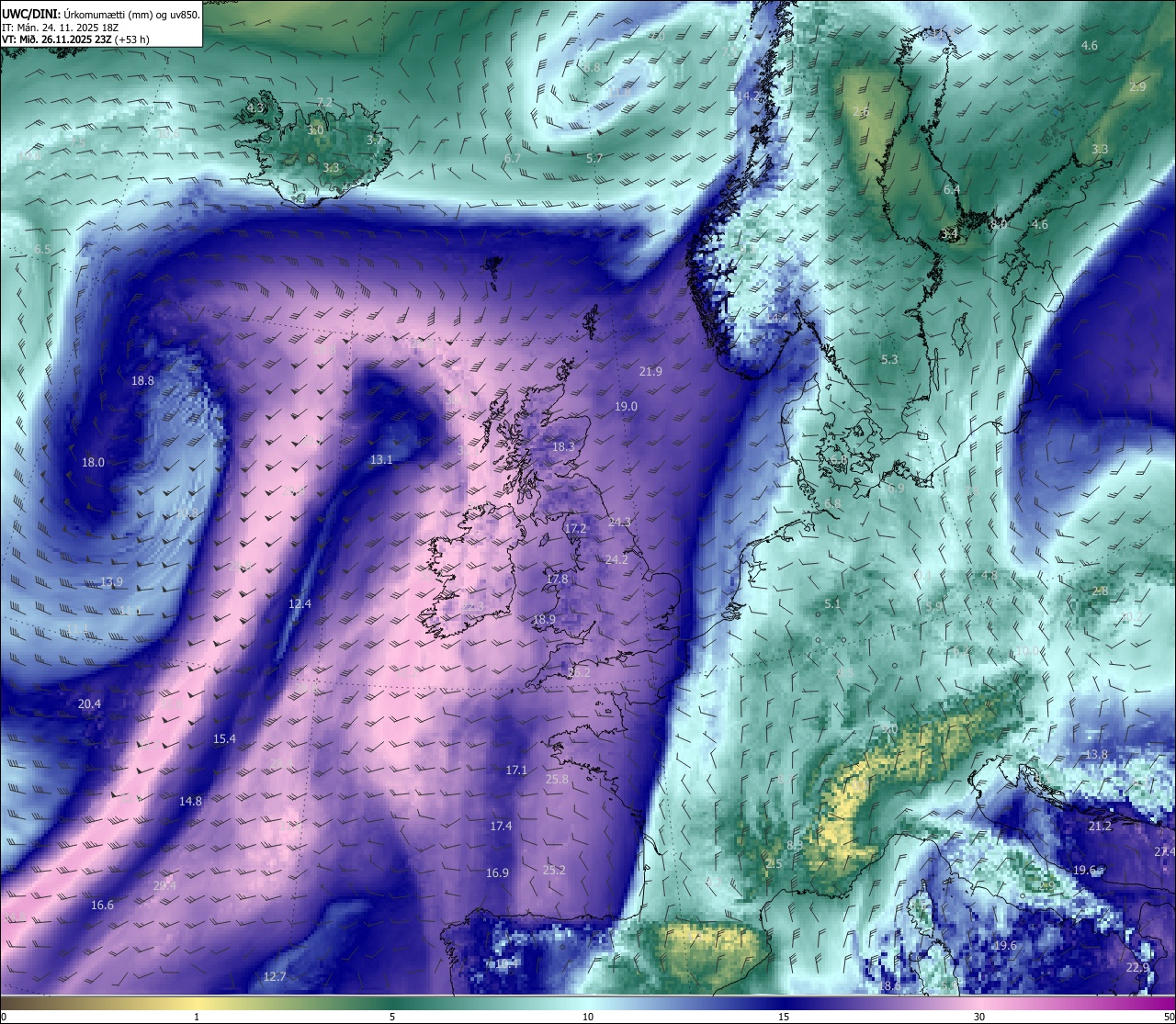Click the '16.6' value on the map
This screenshot has height=1024, width=1176.
tap(102, 906)
